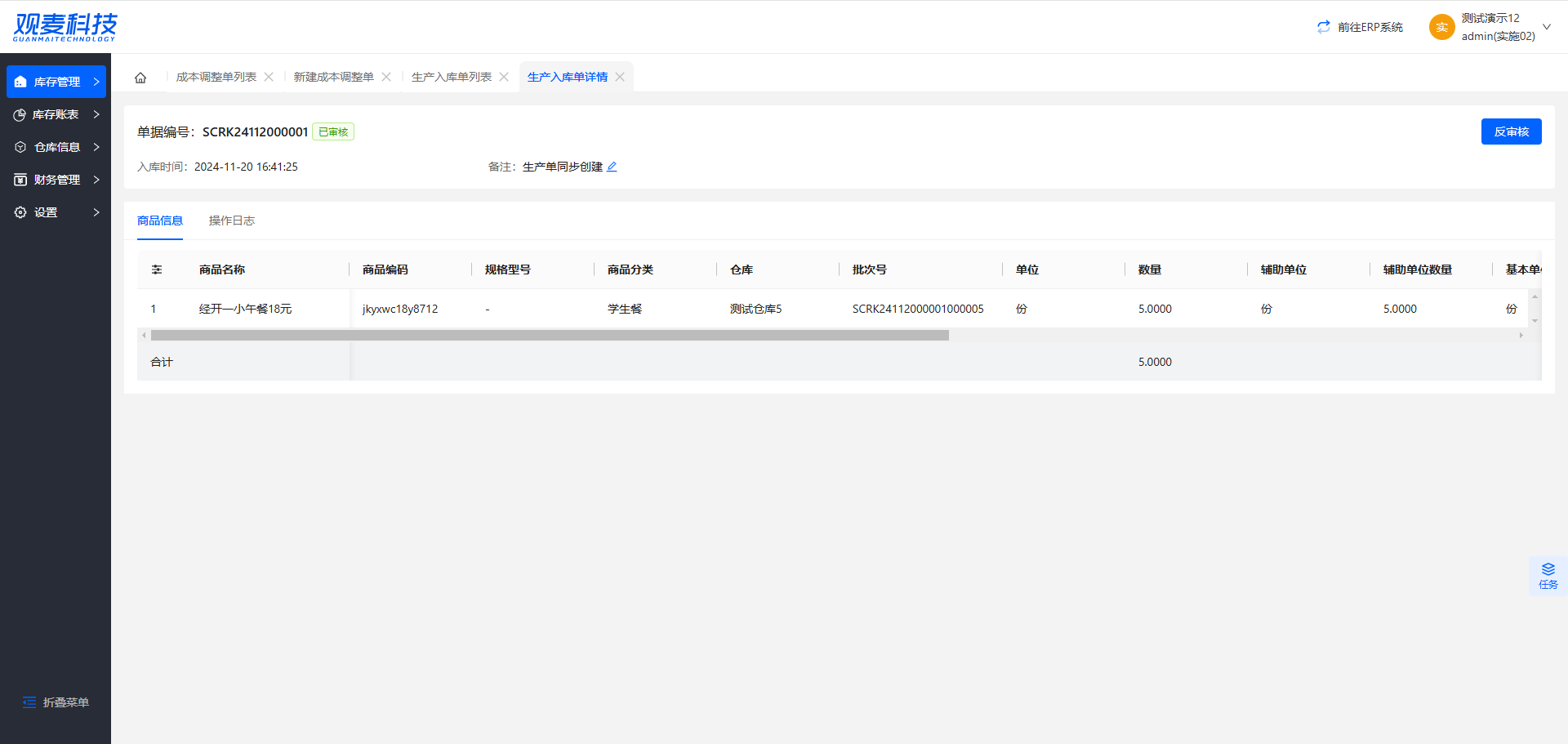Screen dimensions: 1568x744
Task: Open the user account dropdown arrow
Action: pos(1547,27)
